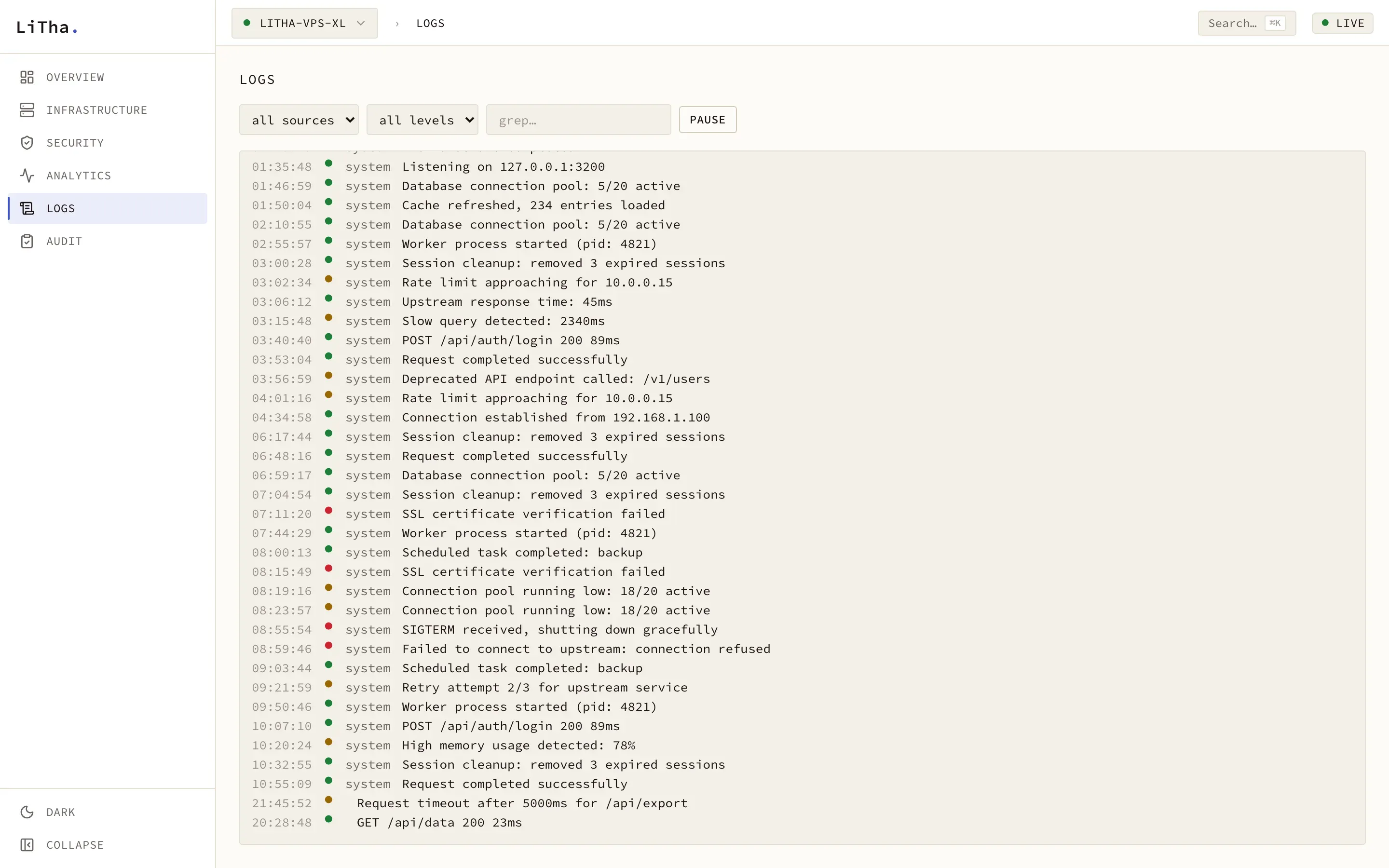
Task: Click timestamp 21:45:52
Action: point(282,803)
